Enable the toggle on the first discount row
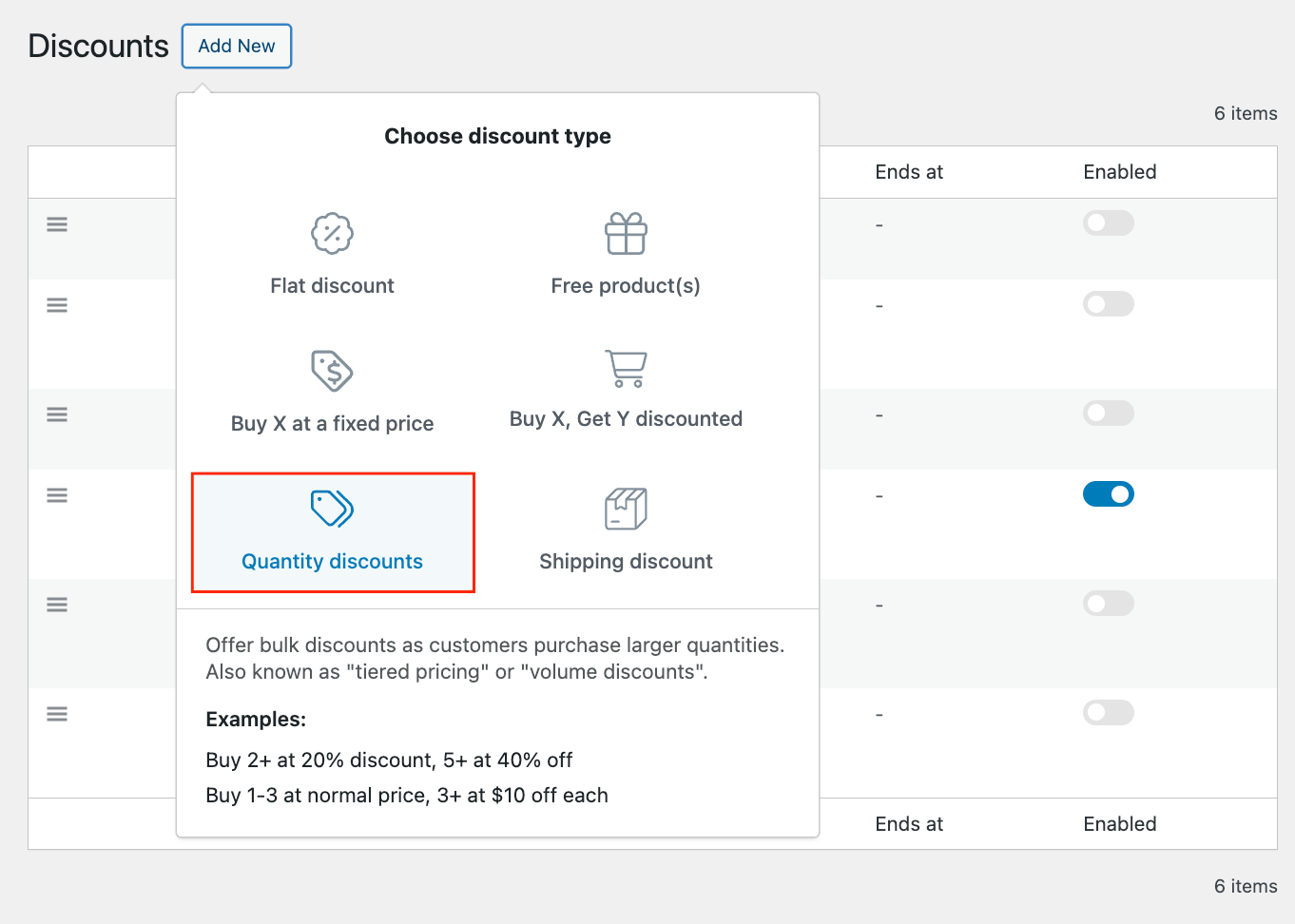Viewport: 1295px width, 924px height. click(x=1109, y=222)
